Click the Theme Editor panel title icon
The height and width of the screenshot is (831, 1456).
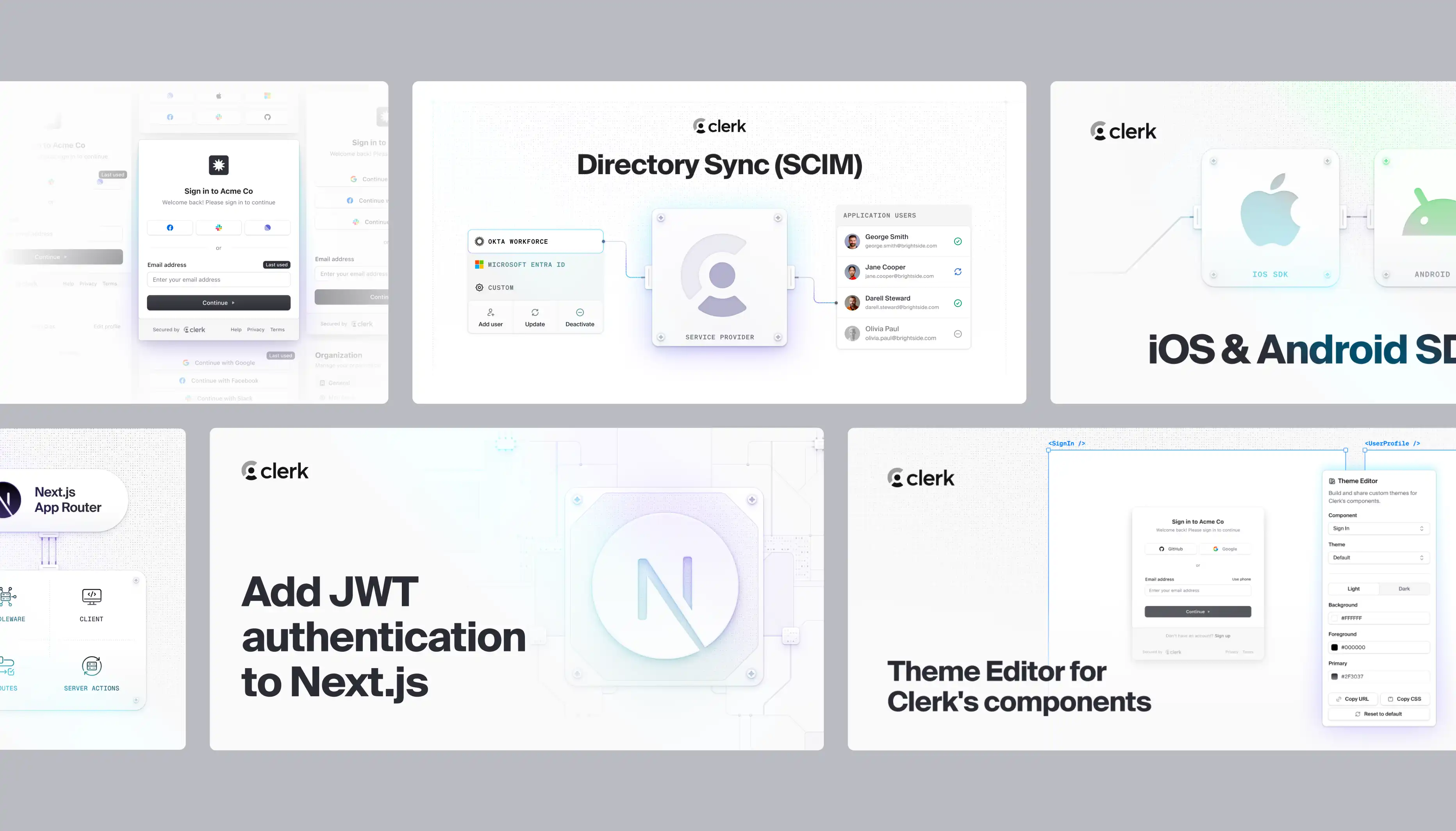tap(1332, 481)
